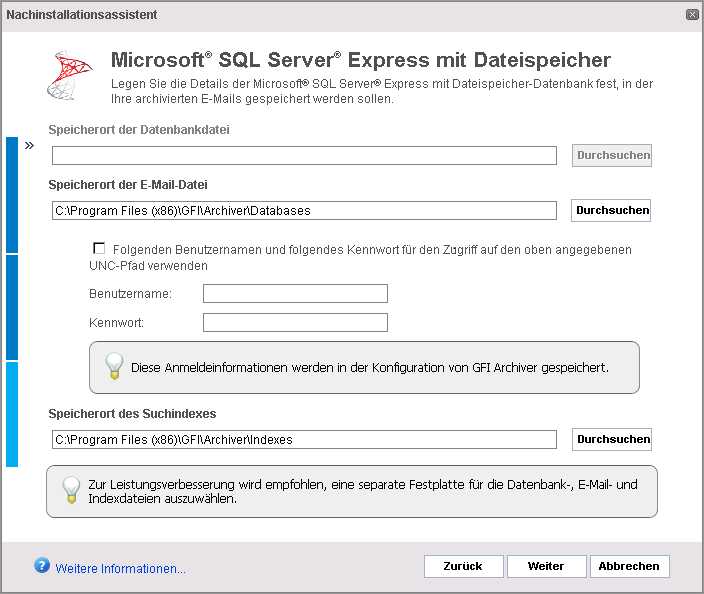Click lightbulb icon beside Anmeldeinformationen note
This screenshot has height=594, width=704.
pyautogui.click(x=114, y=366)
